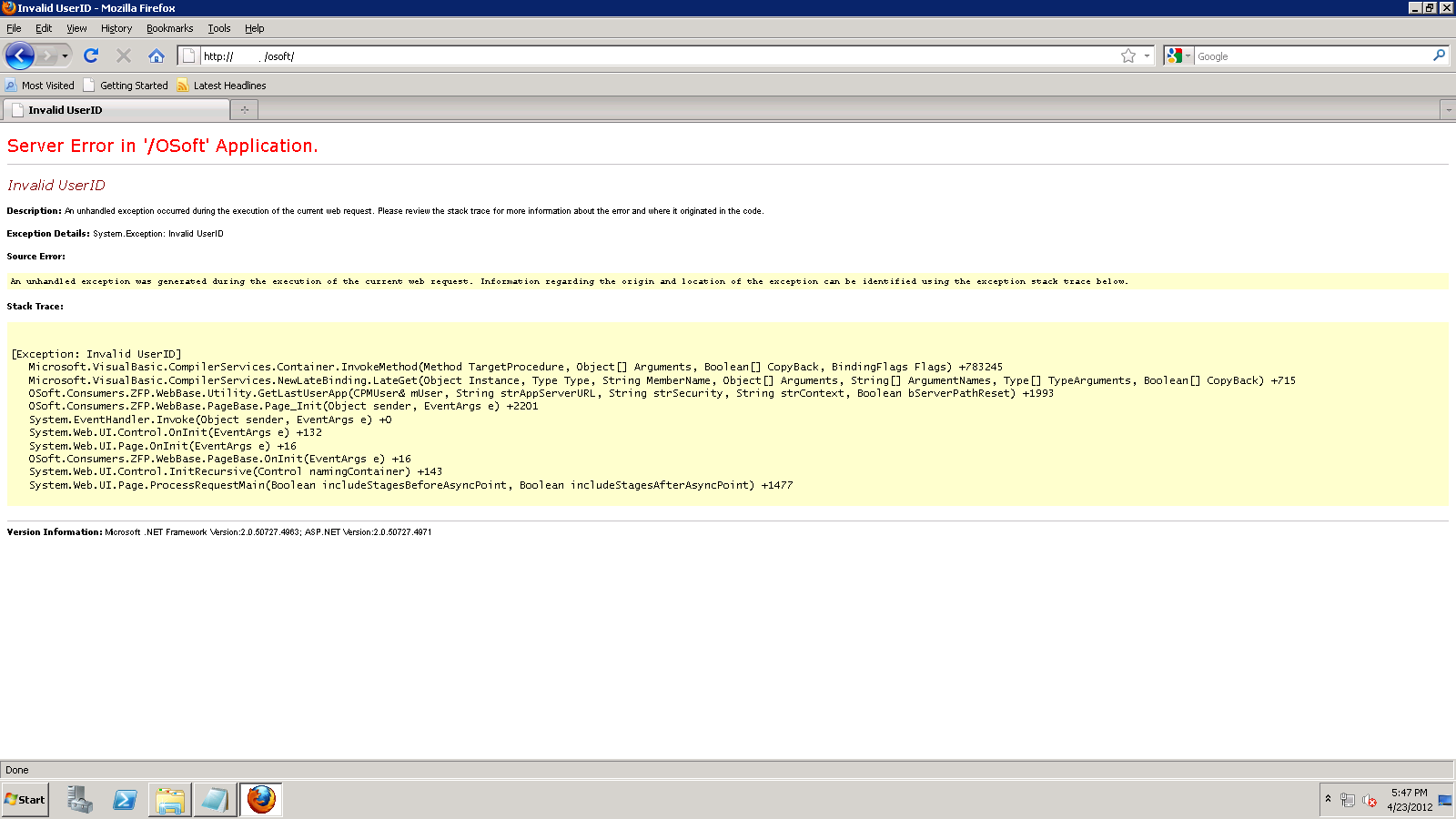This screenshot has width=1456, height=819.
Task: Open a new tab
Action: point(244,110)
